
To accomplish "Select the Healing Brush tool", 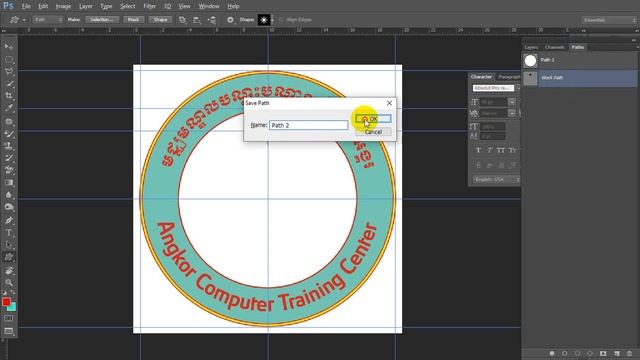I will click(9, 122).
